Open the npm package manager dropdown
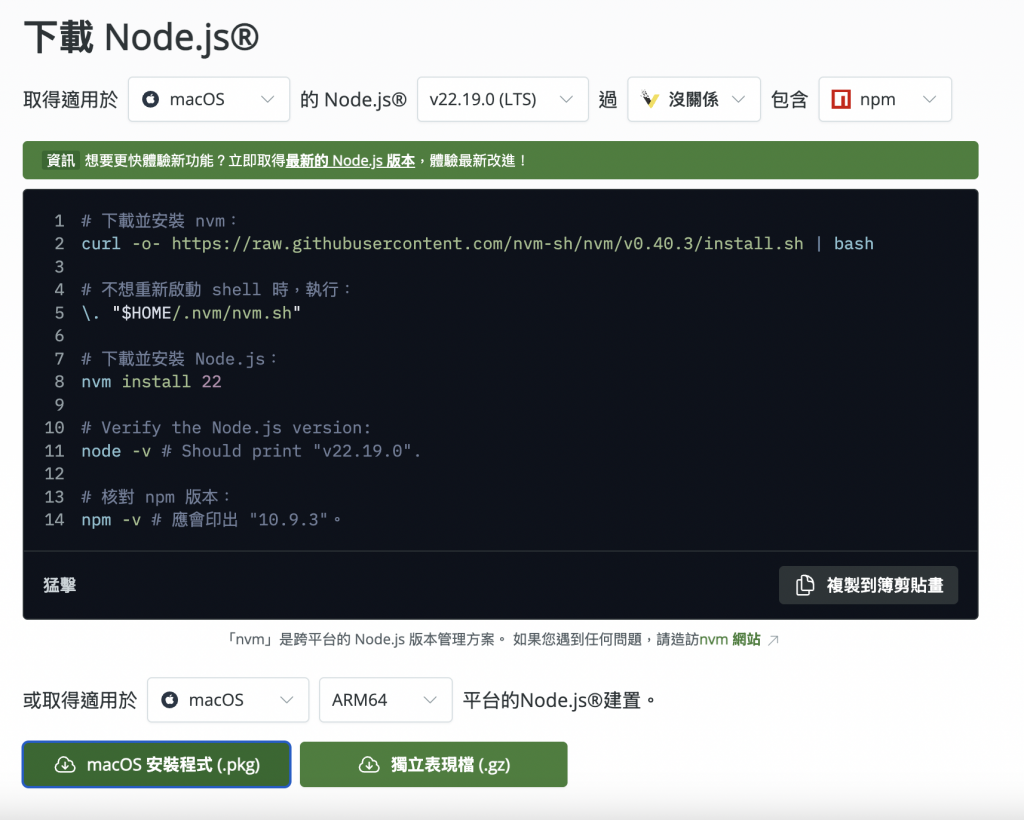Screen dimensions: 1024x820 (x=885, y=99)
